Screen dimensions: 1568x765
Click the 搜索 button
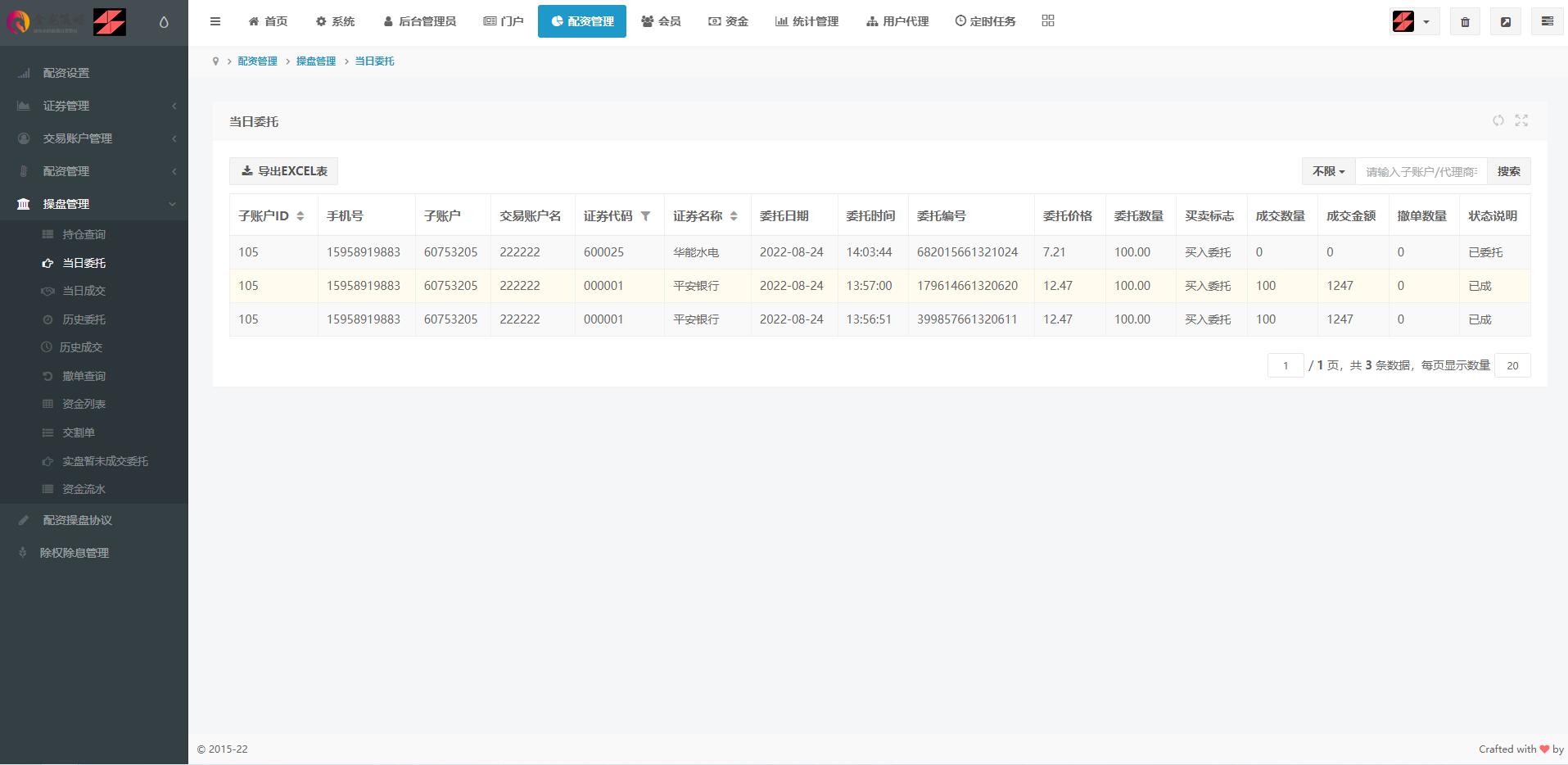point(1508,171)
